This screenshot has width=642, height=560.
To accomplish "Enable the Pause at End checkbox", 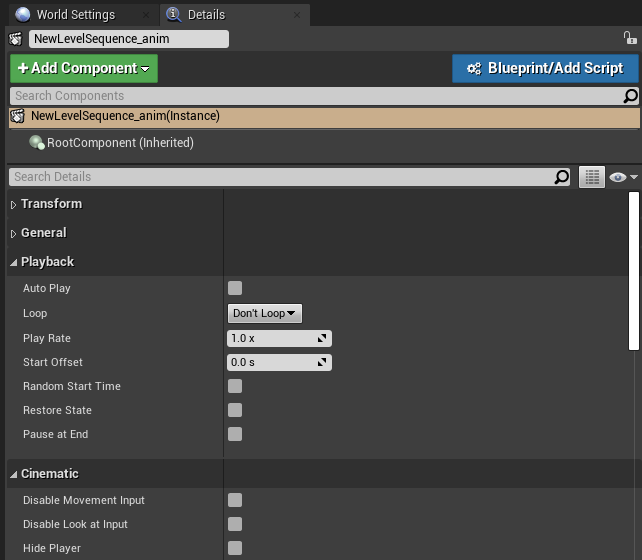I will pos(235,434).
